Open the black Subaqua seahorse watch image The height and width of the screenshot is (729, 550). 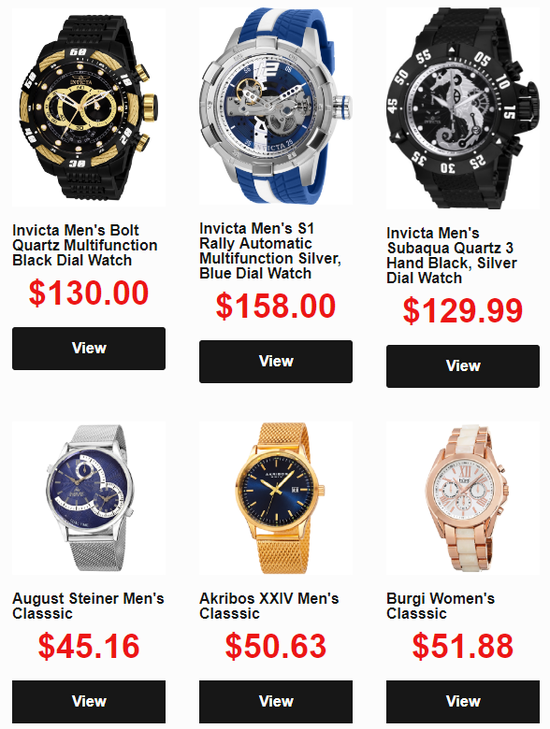463,108
